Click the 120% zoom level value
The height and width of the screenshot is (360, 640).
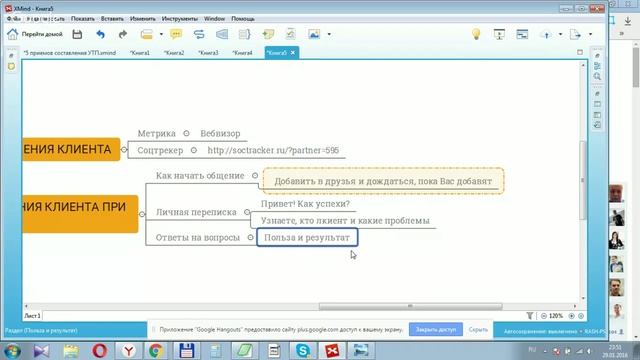[x=556, y=316]
